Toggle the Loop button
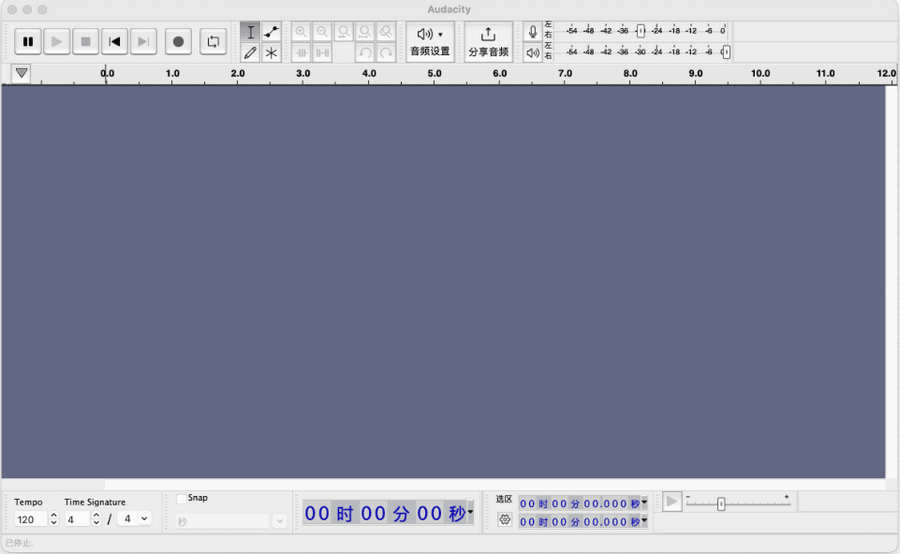Viewport: 900px width, 554px height. click(213, 41)
